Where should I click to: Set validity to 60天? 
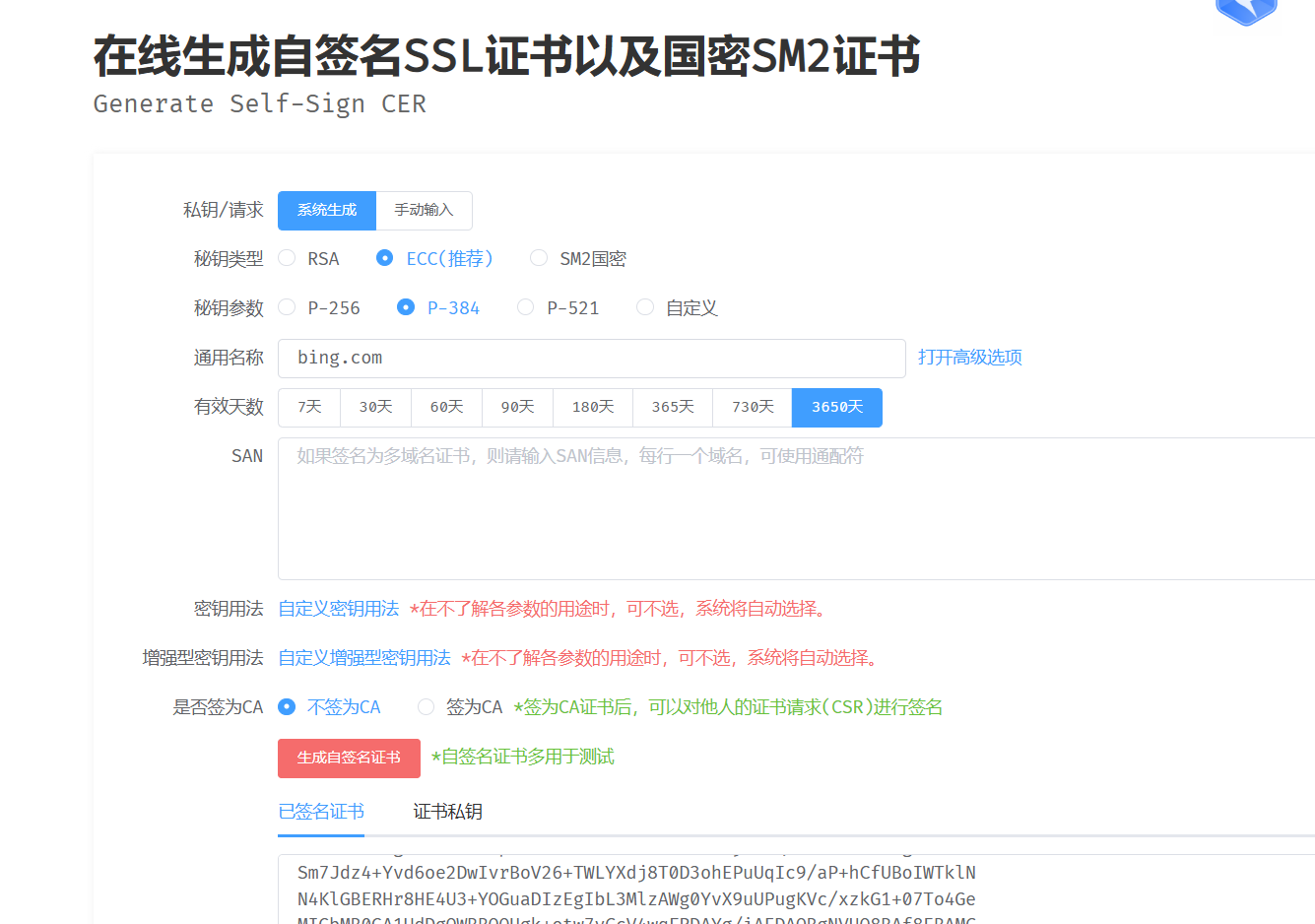[447, 408]
